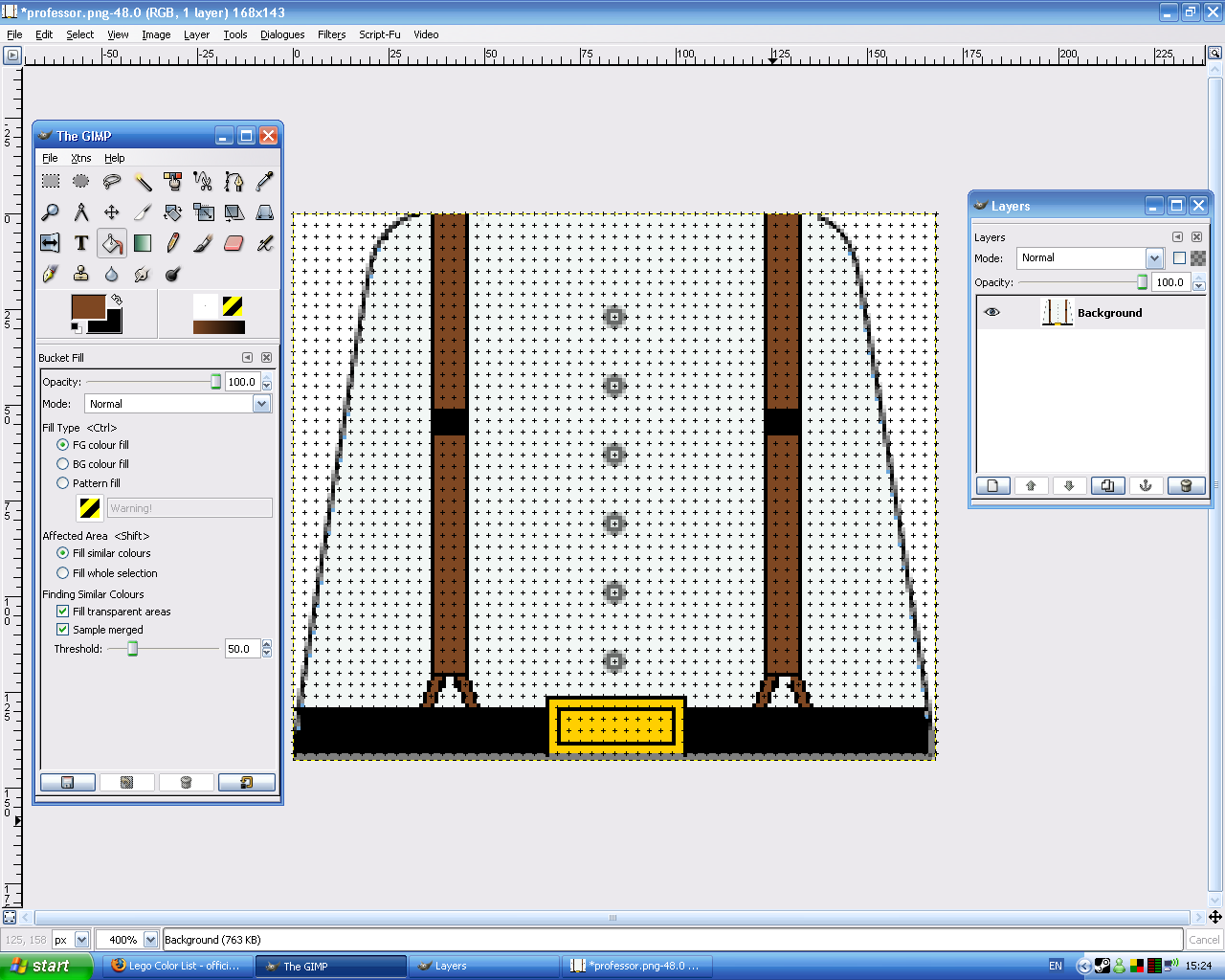Click the foreground brown colour swatch
1225x980 pixels.
pyautogui.click(x=88, y=307)
